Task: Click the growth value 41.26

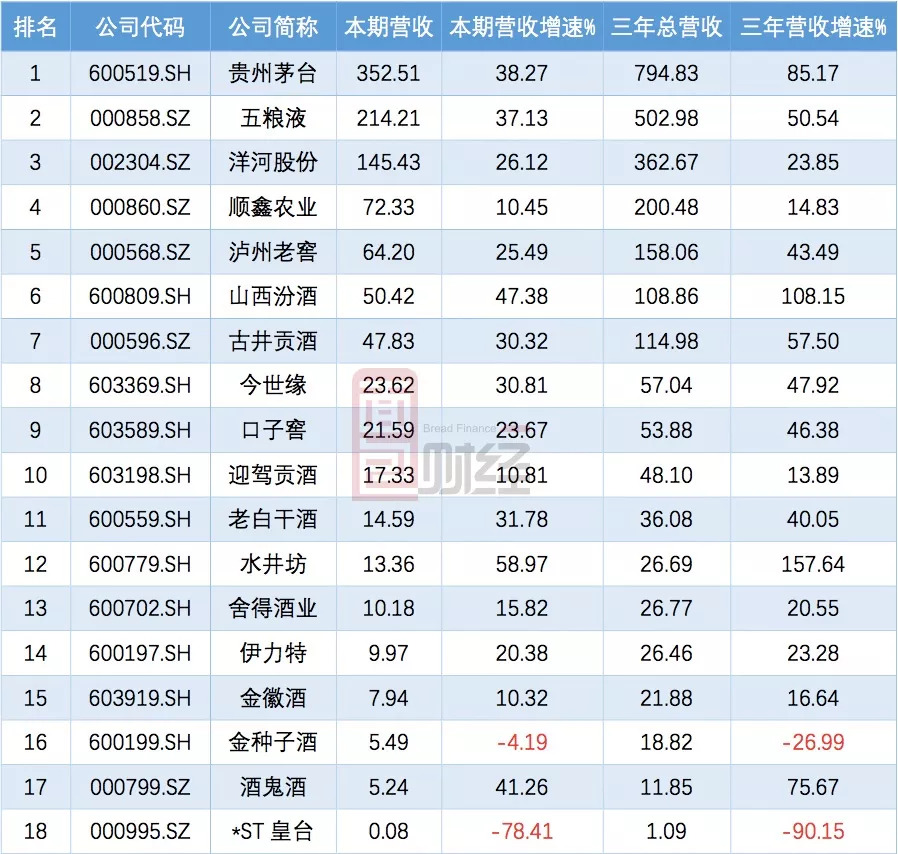Action: [x=522, y=787]
